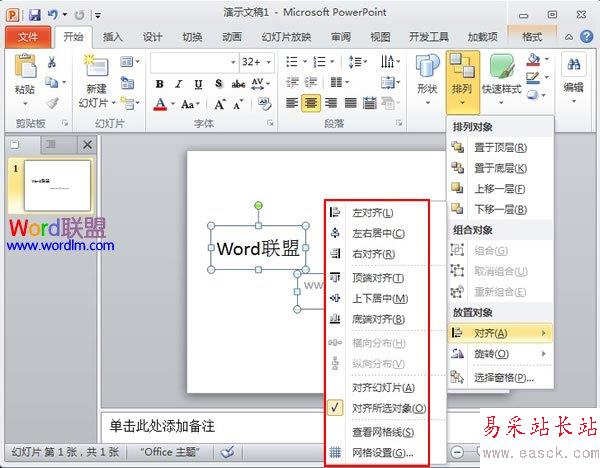
Task: Open Quick Styles gallery
Action: [x=502, y=80]
